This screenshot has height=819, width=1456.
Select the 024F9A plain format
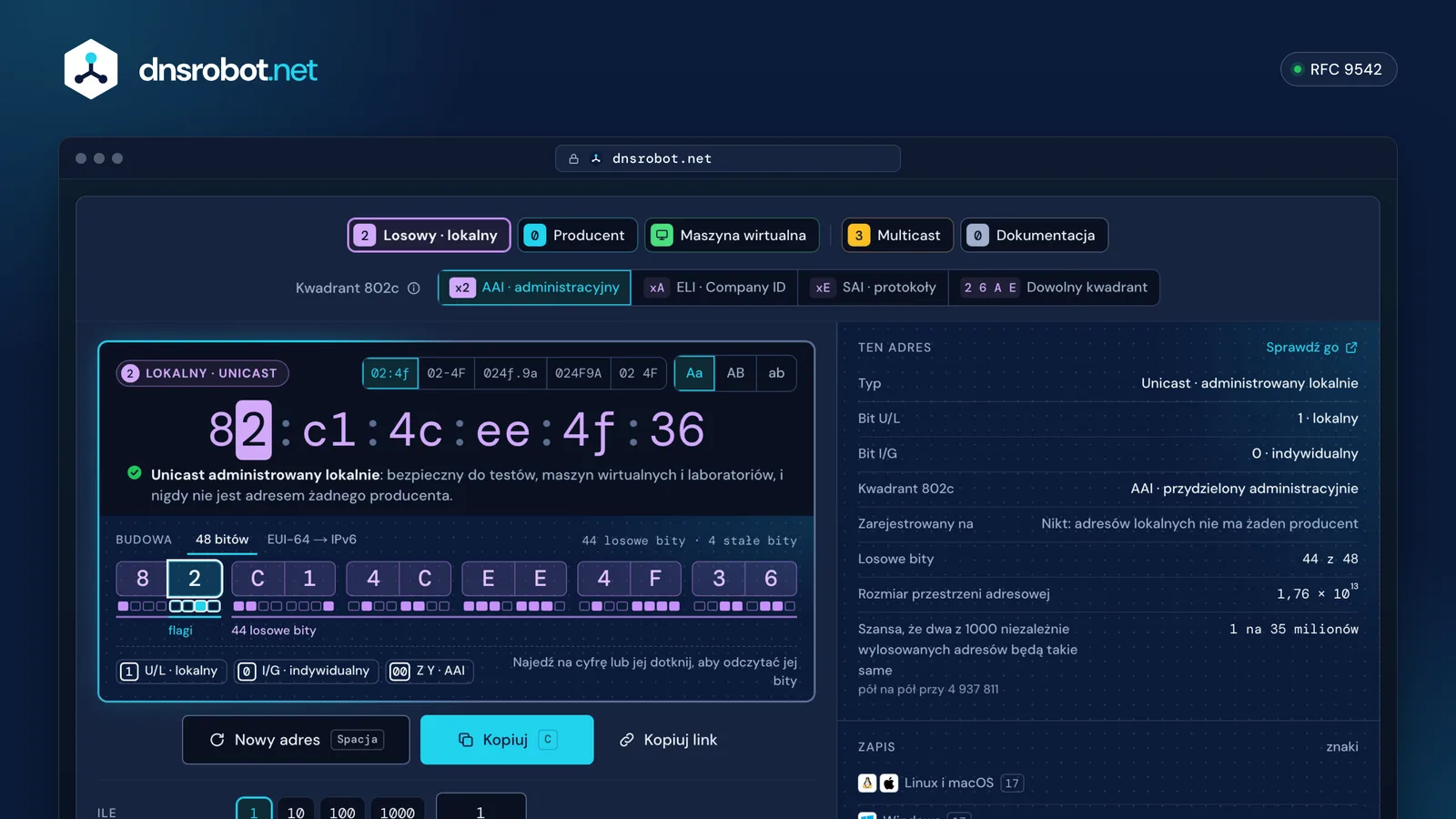[578, 373]
